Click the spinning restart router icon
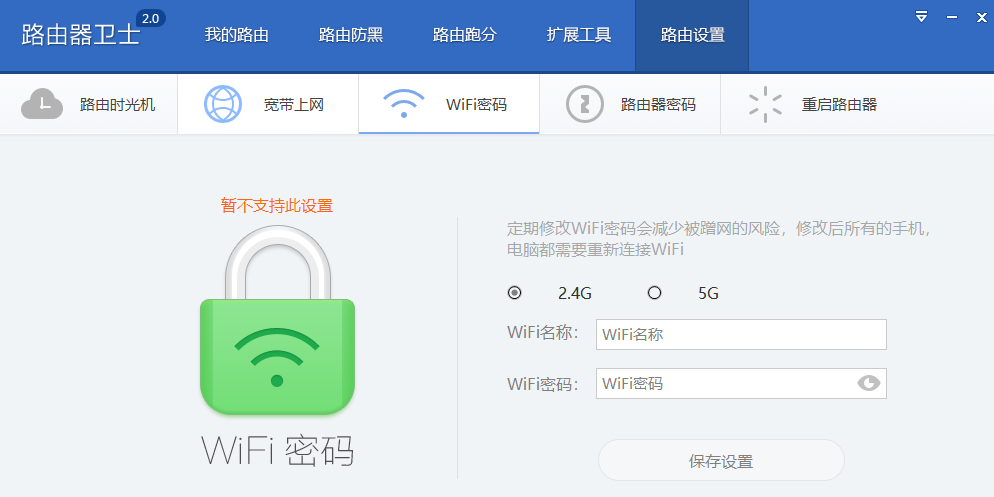994x497 pixels. click(765, 104)
